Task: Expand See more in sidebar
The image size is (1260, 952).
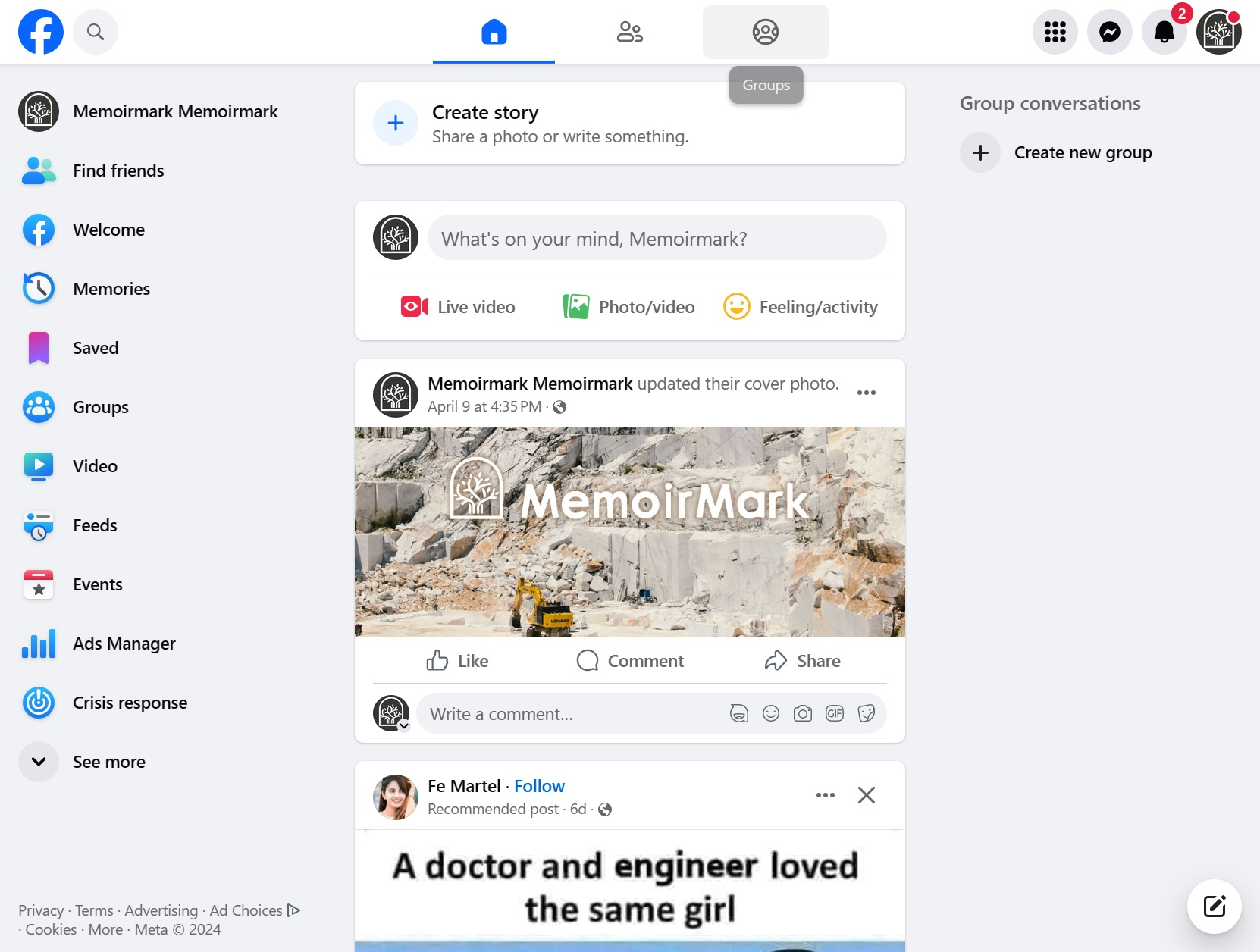Action: (168, 762)
